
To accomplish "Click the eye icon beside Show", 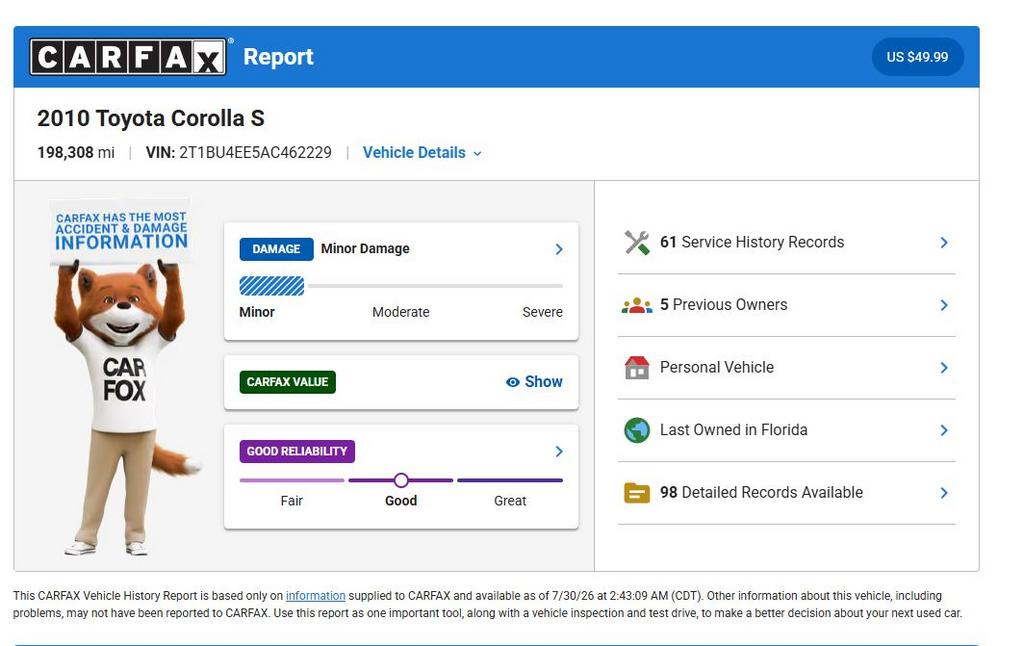I will coord(513,382).
